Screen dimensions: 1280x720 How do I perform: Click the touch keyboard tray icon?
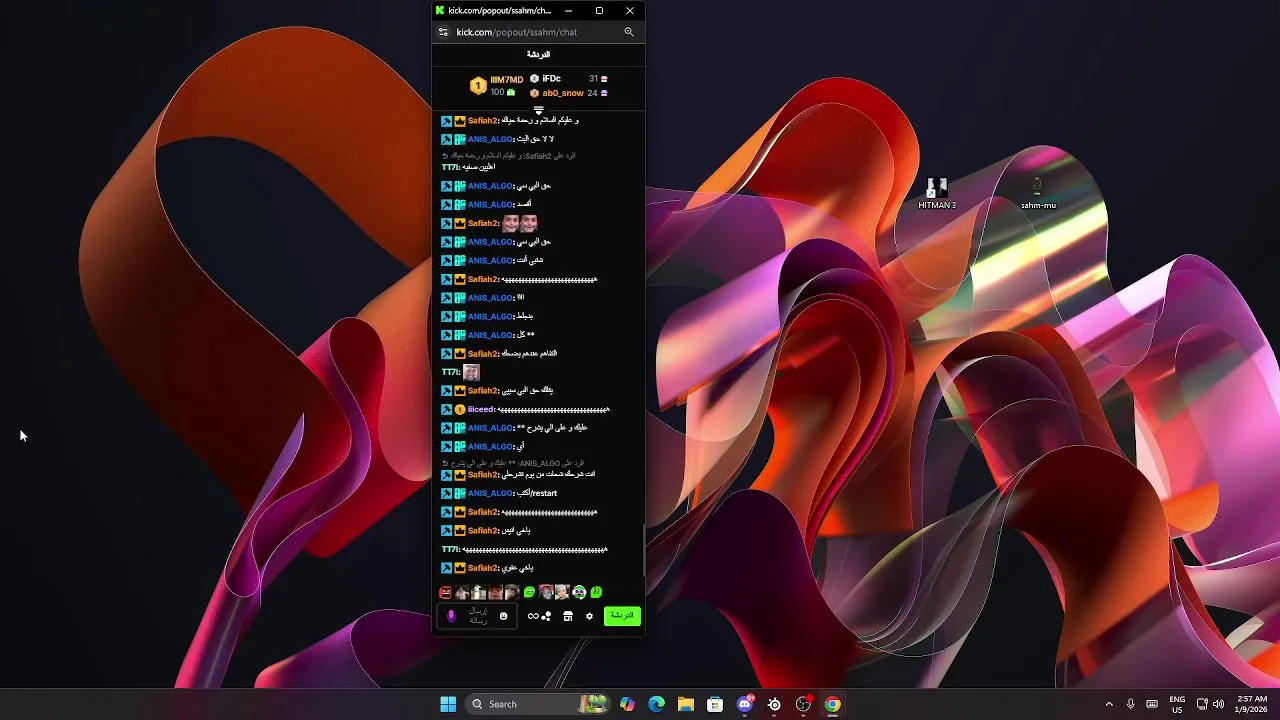1152,704
